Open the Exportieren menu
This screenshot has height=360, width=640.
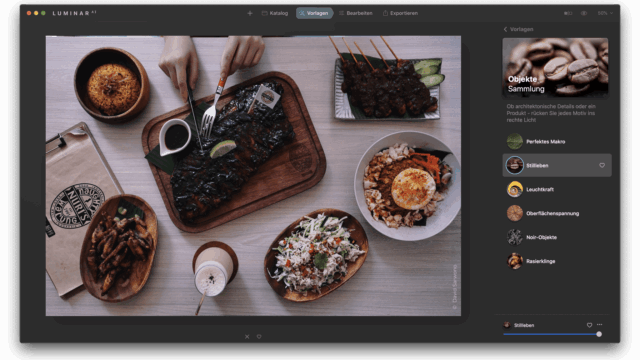pyautogui.click(x=400, y=13)
